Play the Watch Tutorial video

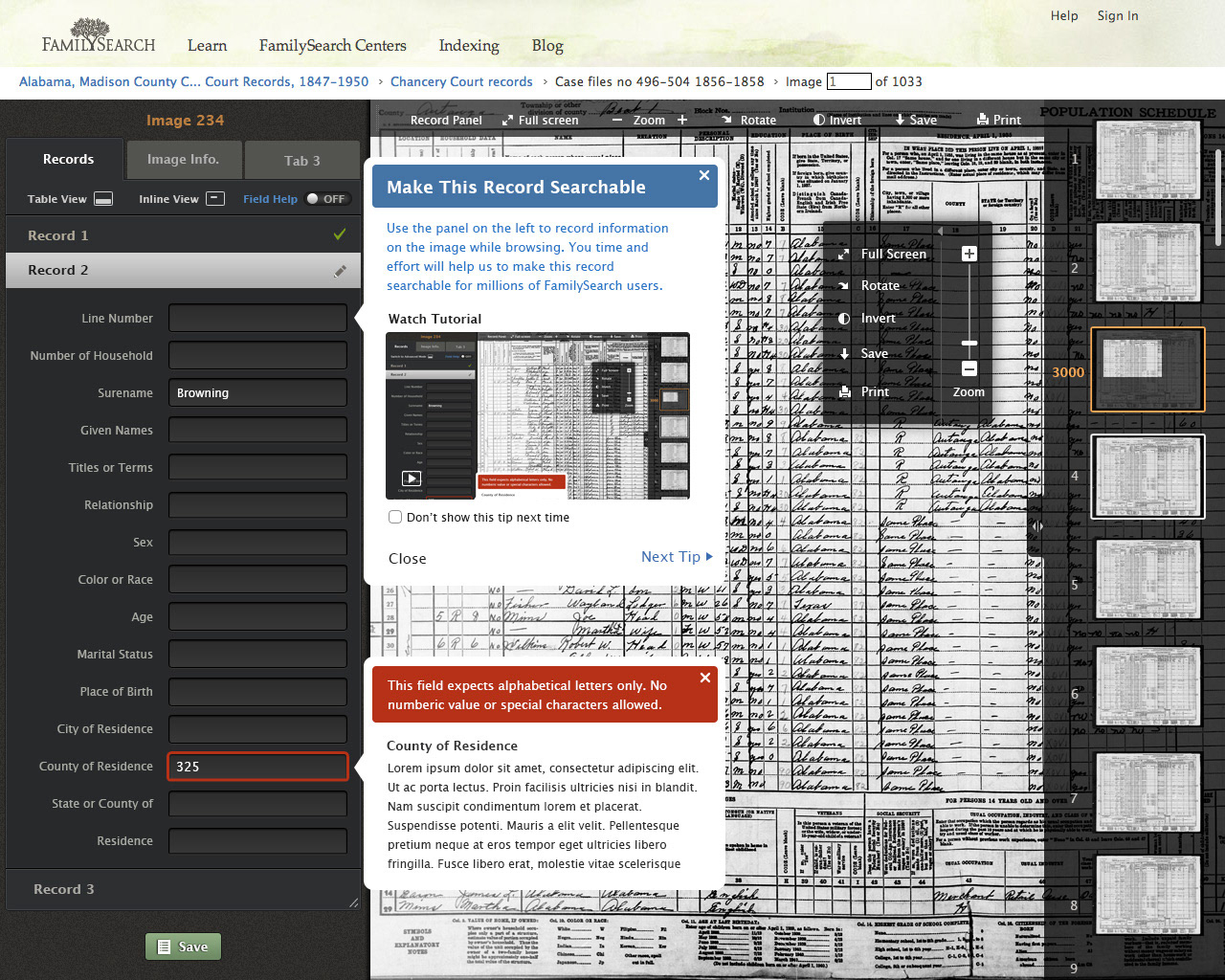[x=412, y=479]
